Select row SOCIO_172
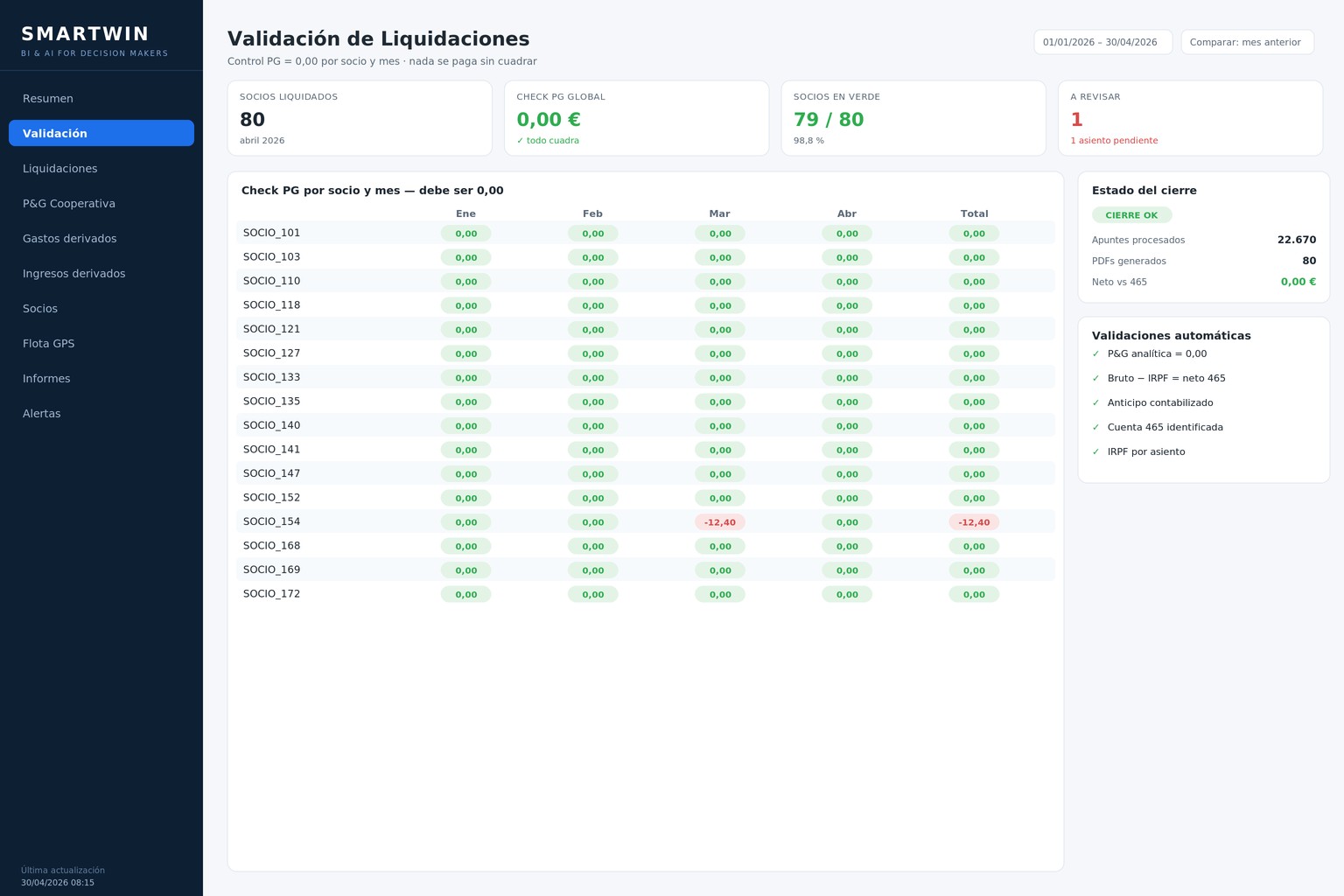Screen dimensions: 1344x896 coord(646,594)
